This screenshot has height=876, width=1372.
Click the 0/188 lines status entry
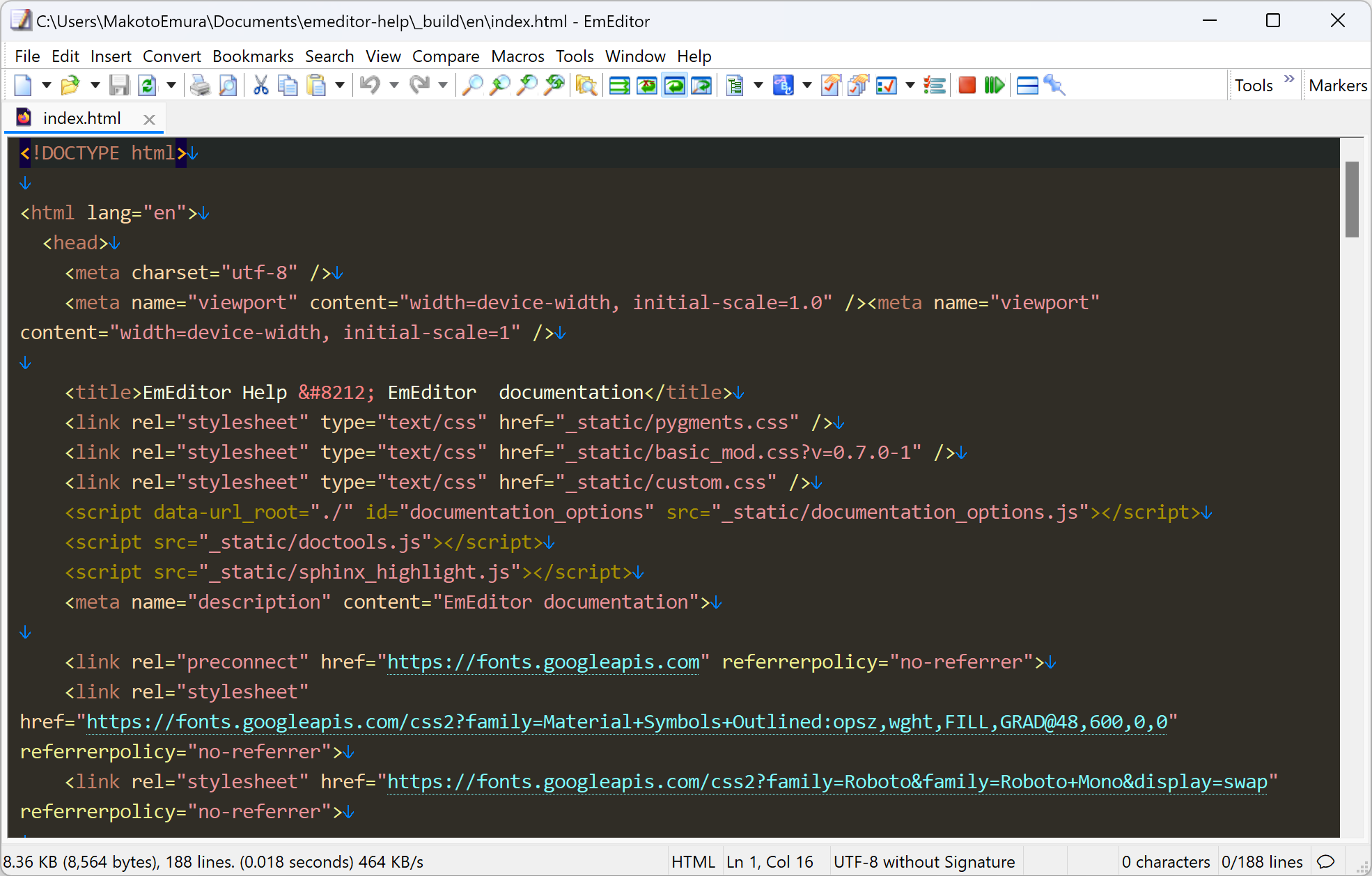pos(1262,862)
